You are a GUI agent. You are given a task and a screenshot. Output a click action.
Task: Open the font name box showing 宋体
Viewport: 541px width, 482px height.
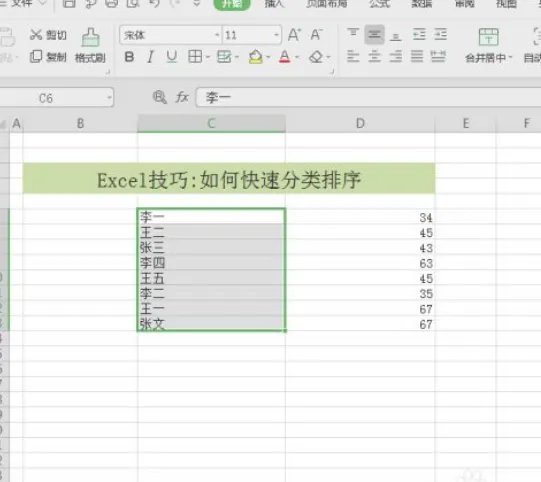[170, 35]
